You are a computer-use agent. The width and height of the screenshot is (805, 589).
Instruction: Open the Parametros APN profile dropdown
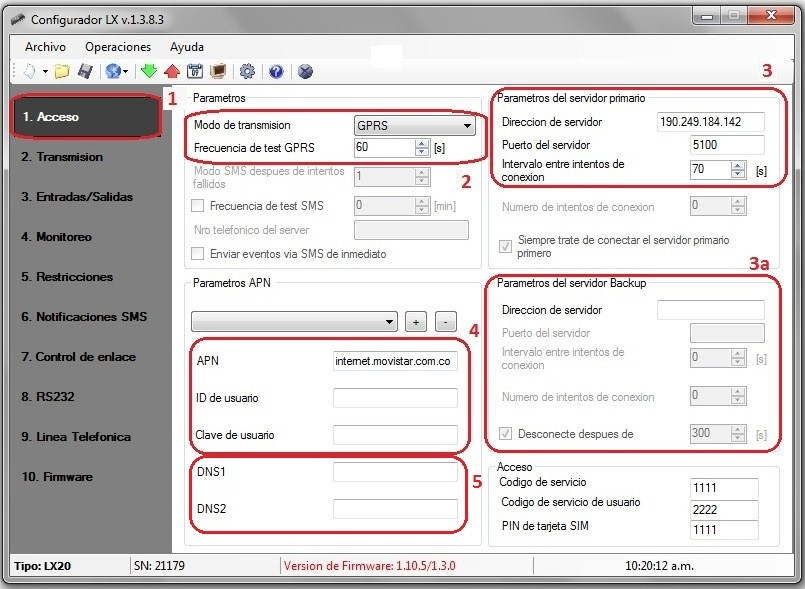294,322
